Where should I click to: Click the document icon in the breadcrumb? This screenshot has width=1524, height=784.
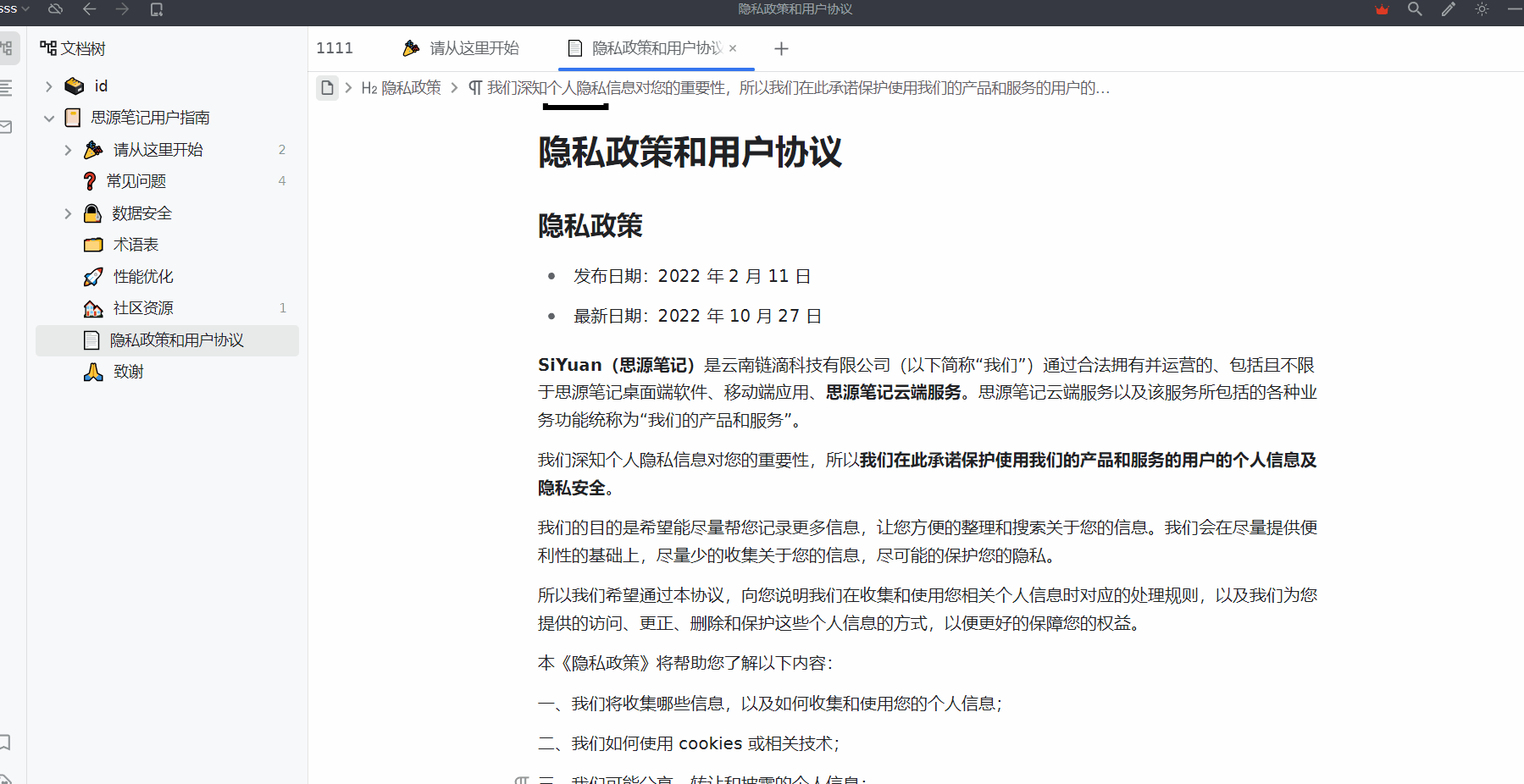coord(327,88)
